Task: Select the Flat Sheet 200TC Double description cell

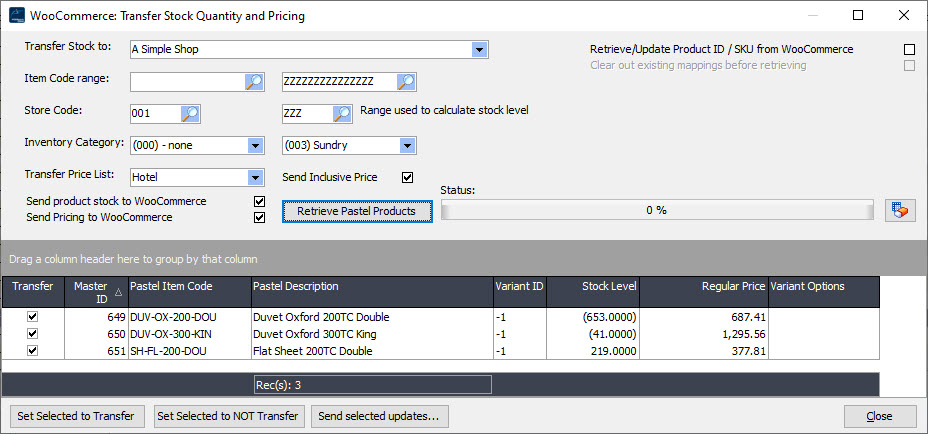Action: (x=372, y=351)
